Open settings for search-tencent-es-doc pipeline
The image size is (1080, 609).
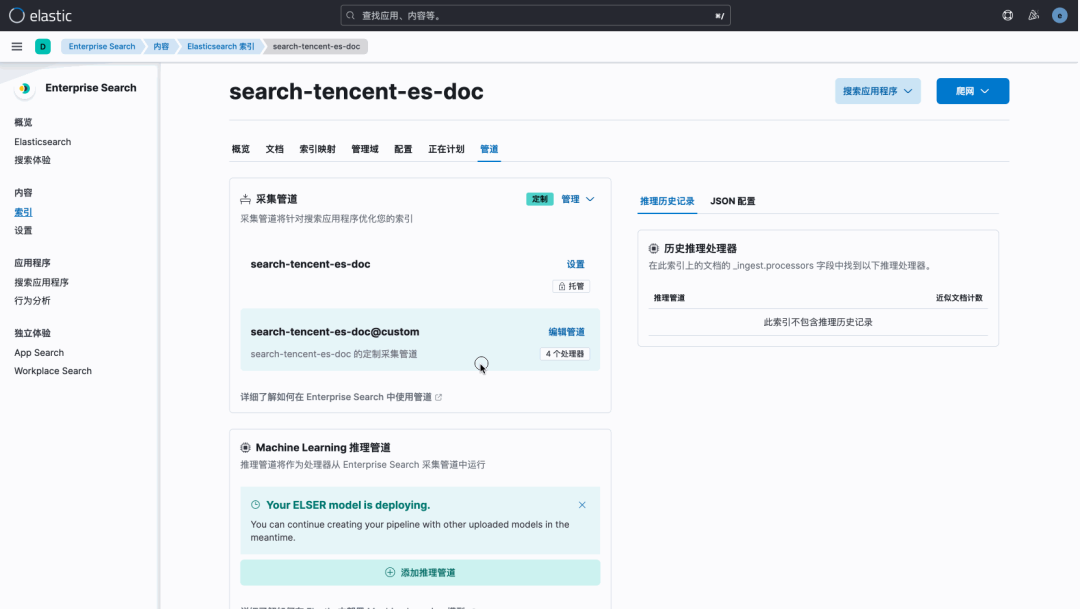coord(575,265)
